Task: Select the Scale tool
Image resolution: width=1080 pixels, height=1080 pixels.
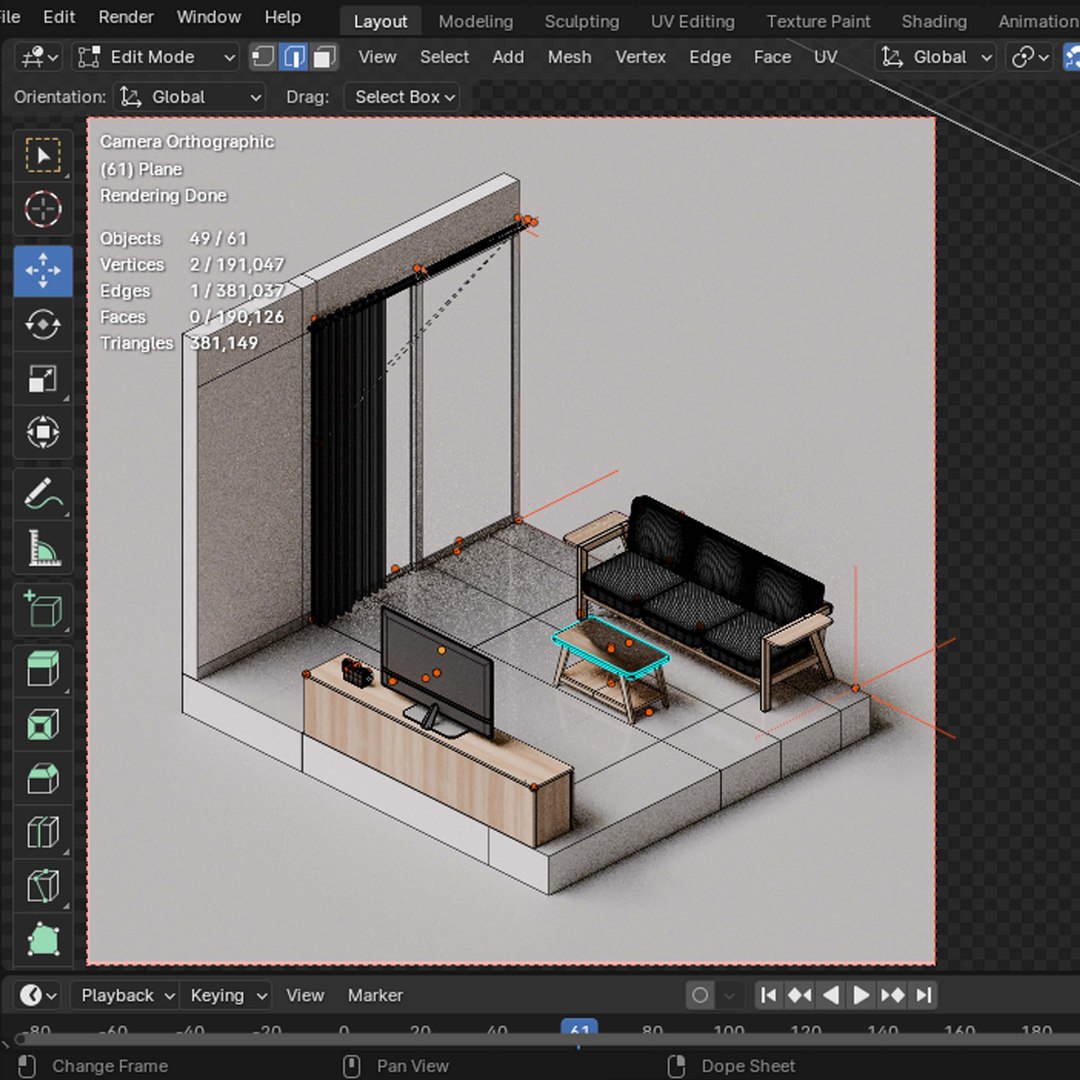Action: [x=43, y=378]
